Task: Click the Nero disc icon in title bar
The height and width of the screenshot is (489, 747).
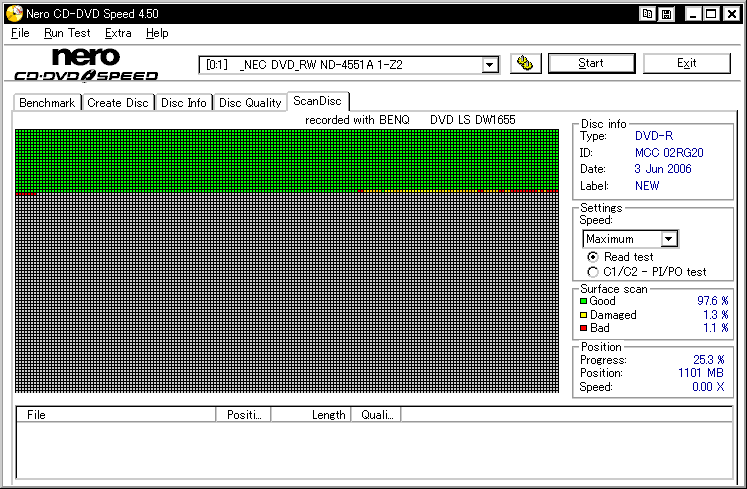Action: tap(14, 13)
